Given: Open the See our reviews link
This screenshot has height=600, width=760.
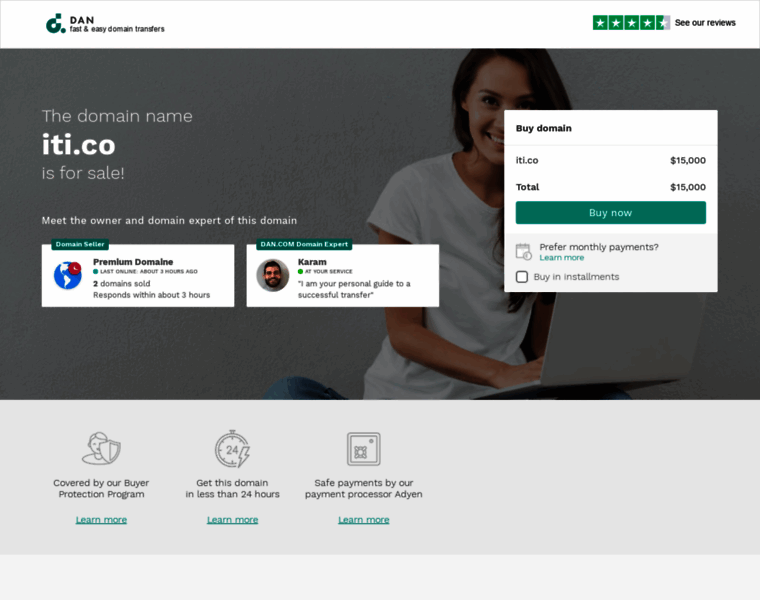Looking at the screenshot, I should coord(705,22).
